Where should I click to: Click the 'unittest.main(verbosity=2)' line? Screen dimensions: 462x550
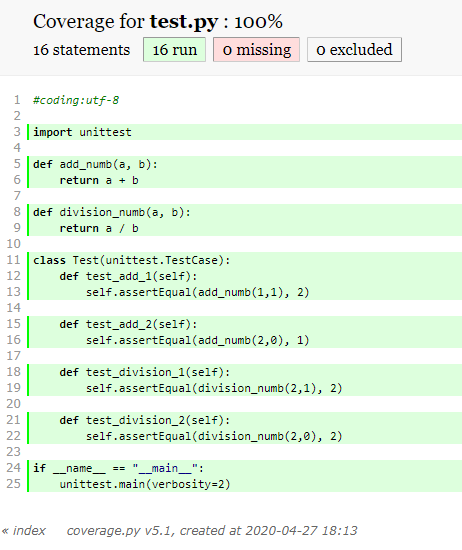[x=245, y=484]
